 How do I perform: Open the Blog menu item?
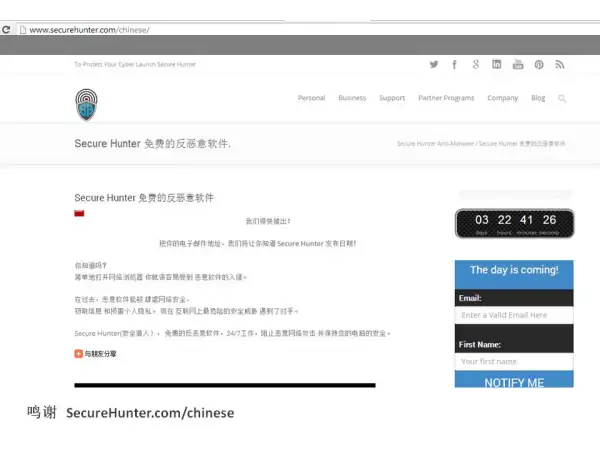click(x=538, y=98)
